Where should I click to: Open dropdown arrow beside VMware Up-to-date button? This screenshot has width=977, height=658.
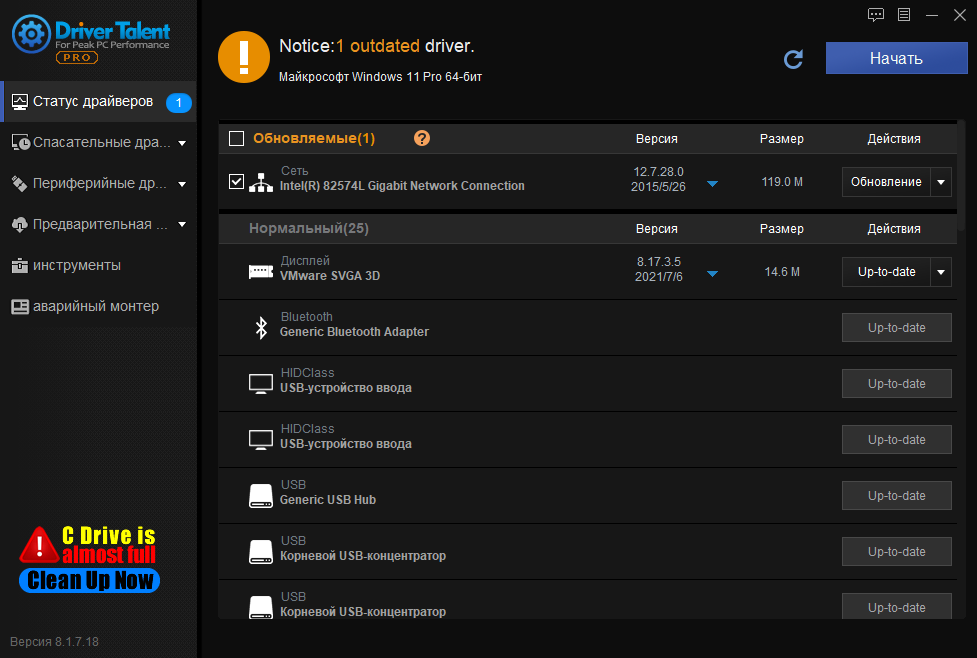click(941, 272)
